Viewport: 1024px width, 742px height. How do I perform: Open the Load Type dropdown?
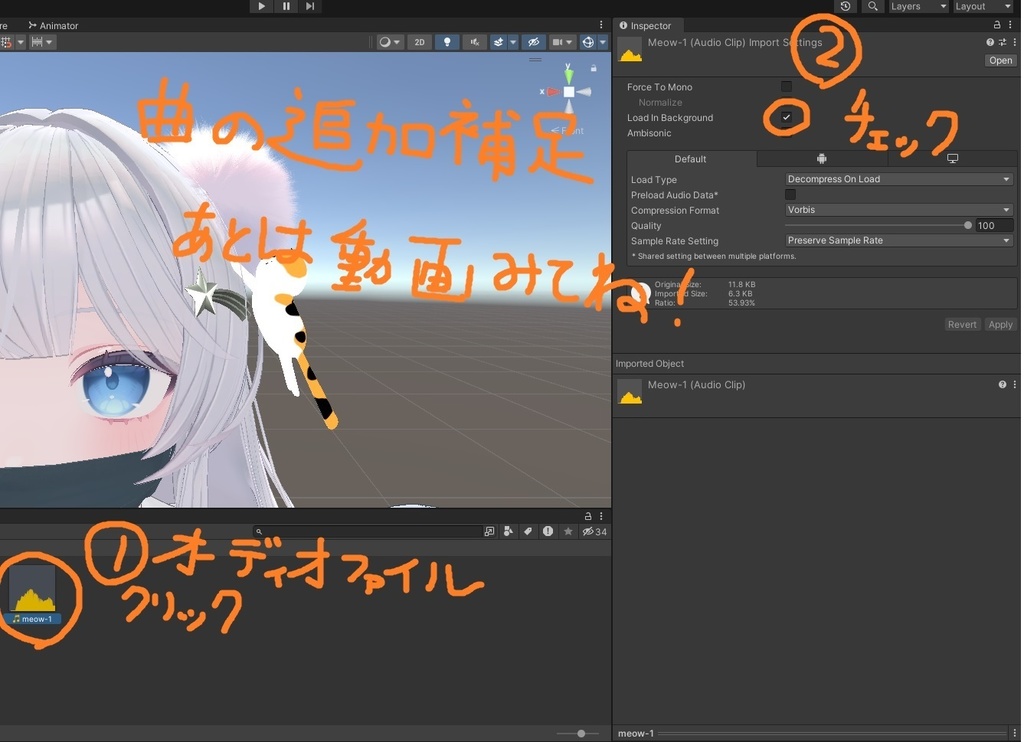897,179
